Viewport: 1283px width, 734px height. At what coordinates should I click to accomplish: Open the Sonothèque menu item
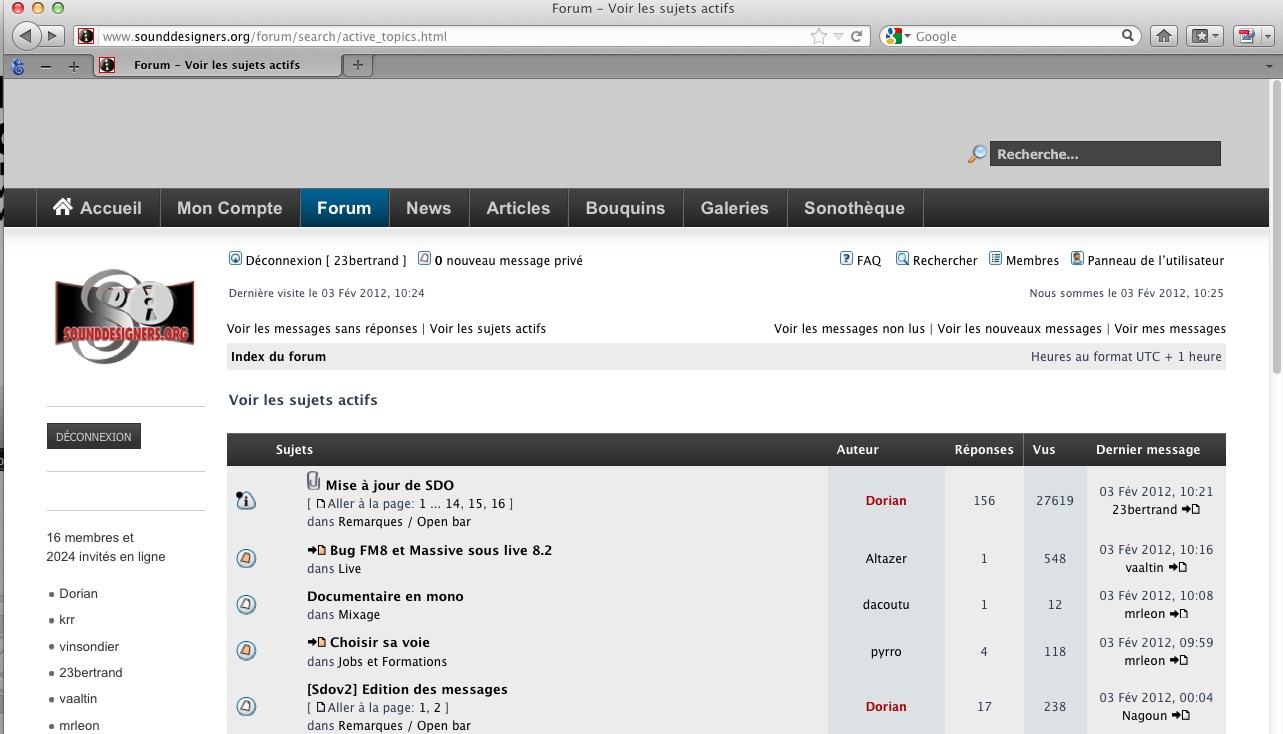(853, 208)
